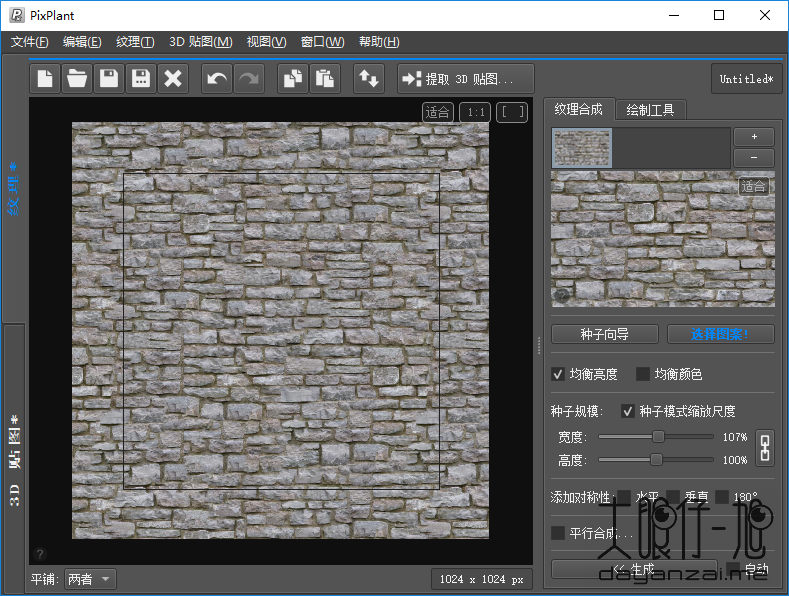Open 帮助(H) menu
Image resolution: width=789 pixels, height=596 pixels.
click(x=379, y=42)
